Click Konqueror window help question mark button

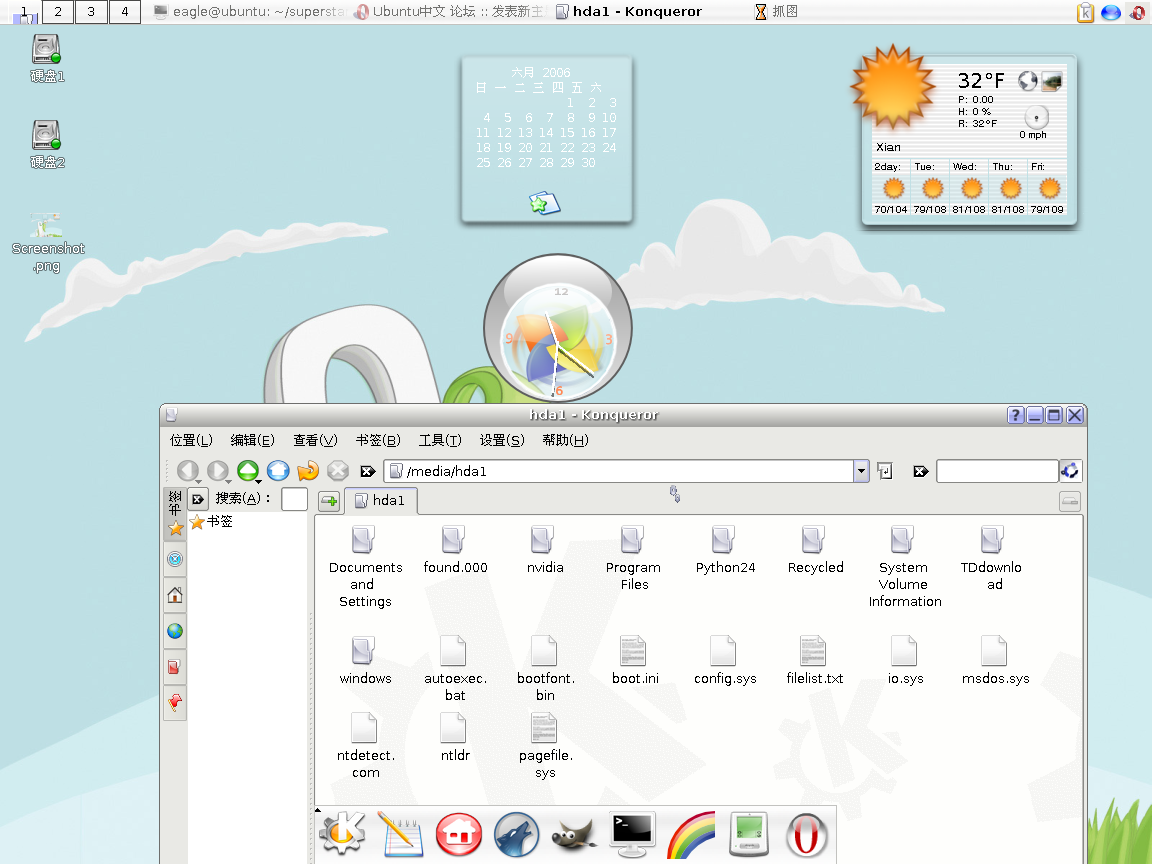[x=1015, y=415]
